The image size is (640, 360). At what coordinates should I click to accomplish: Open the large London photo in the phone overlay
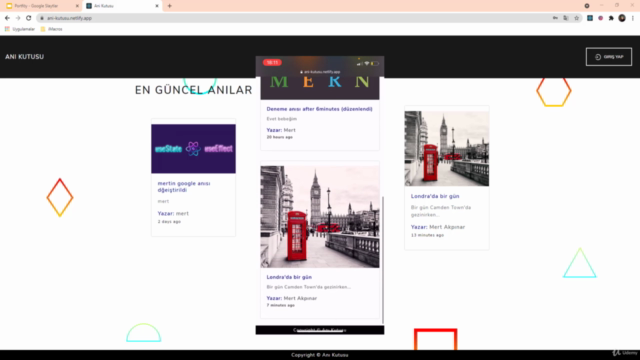pos(320,217)
